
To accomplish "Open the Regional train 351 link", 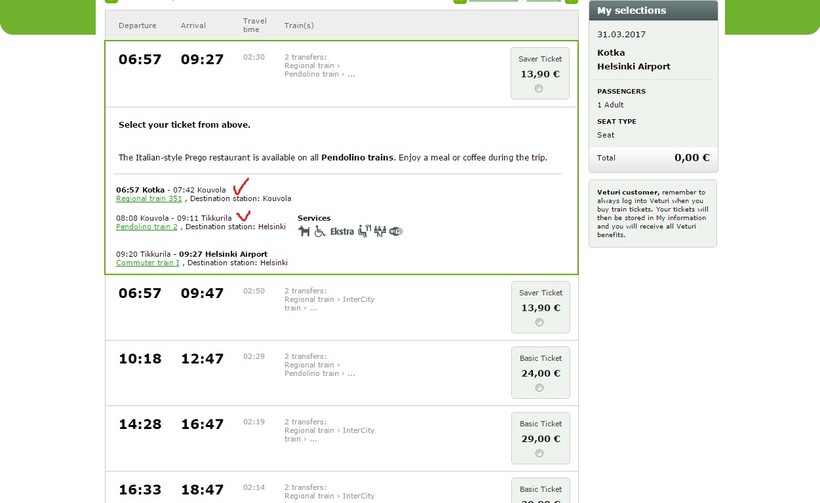I will (149, 199).
